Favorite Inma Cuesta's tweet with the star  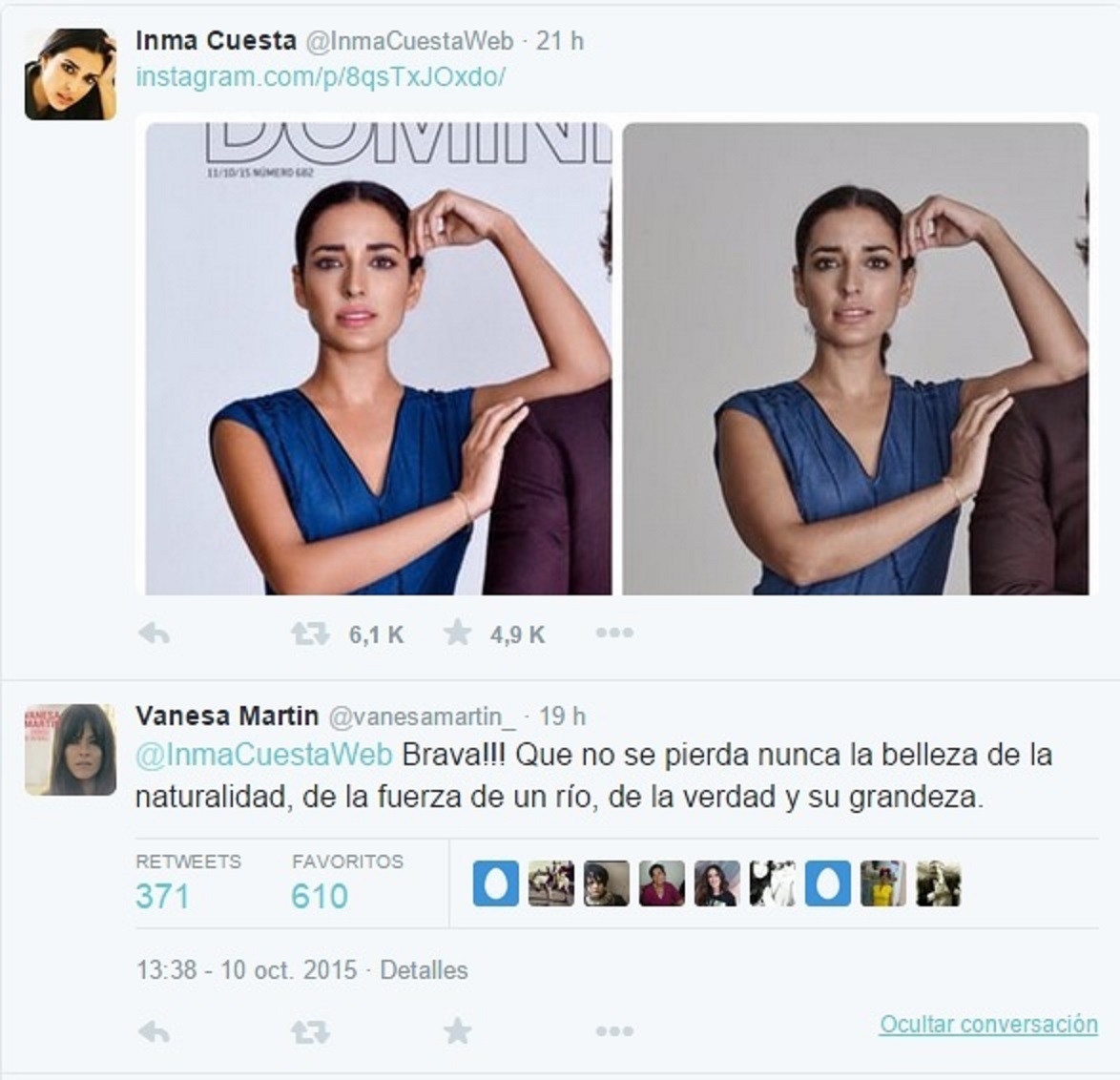pos(457,633)
